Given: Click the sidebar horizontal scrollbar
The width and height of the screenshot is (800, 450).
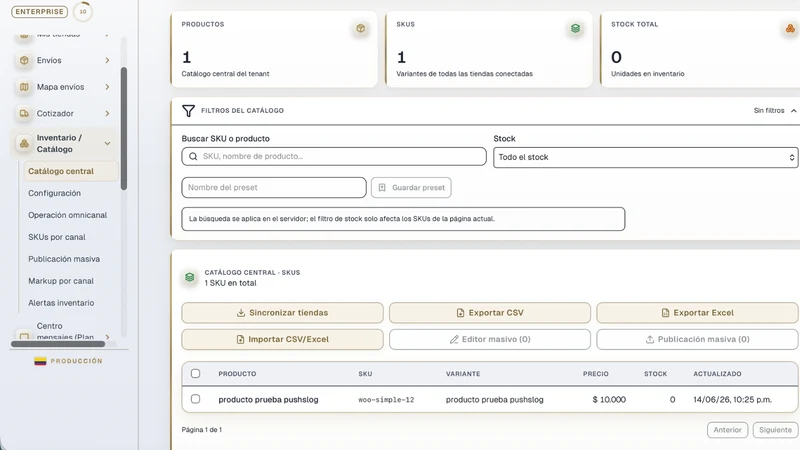Looking at the screenshot, I should pos(58,344).
